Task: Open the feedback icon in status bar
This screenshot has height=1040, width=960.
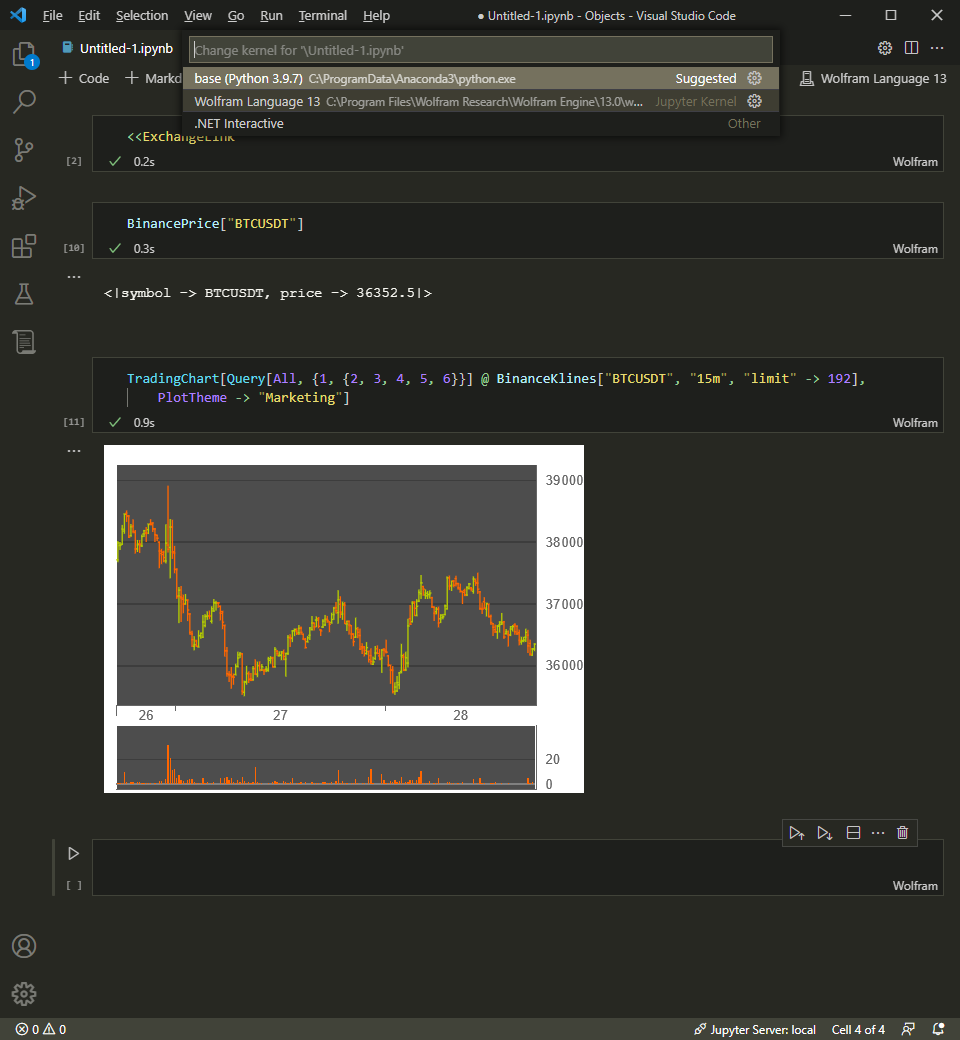Action: [x=908, y=1029]
